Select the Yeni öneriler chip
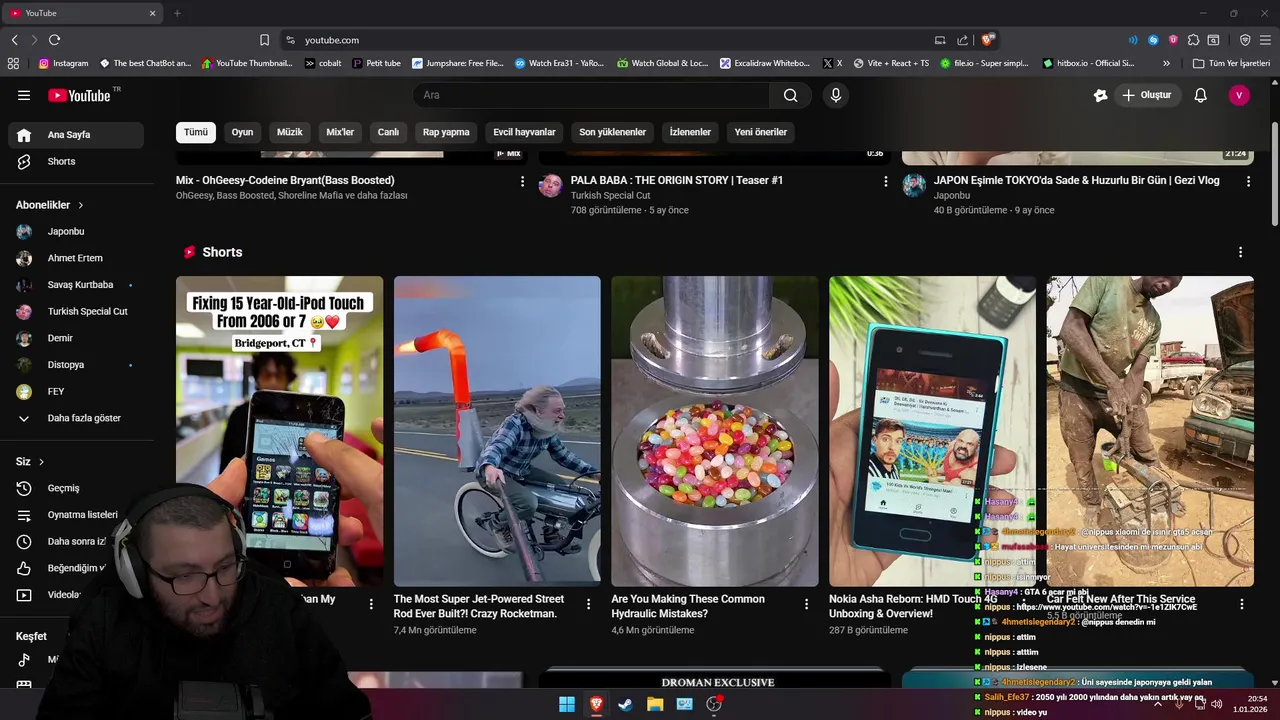The height and width of the screenshot is (720, 1280). [x=761, y=132]
